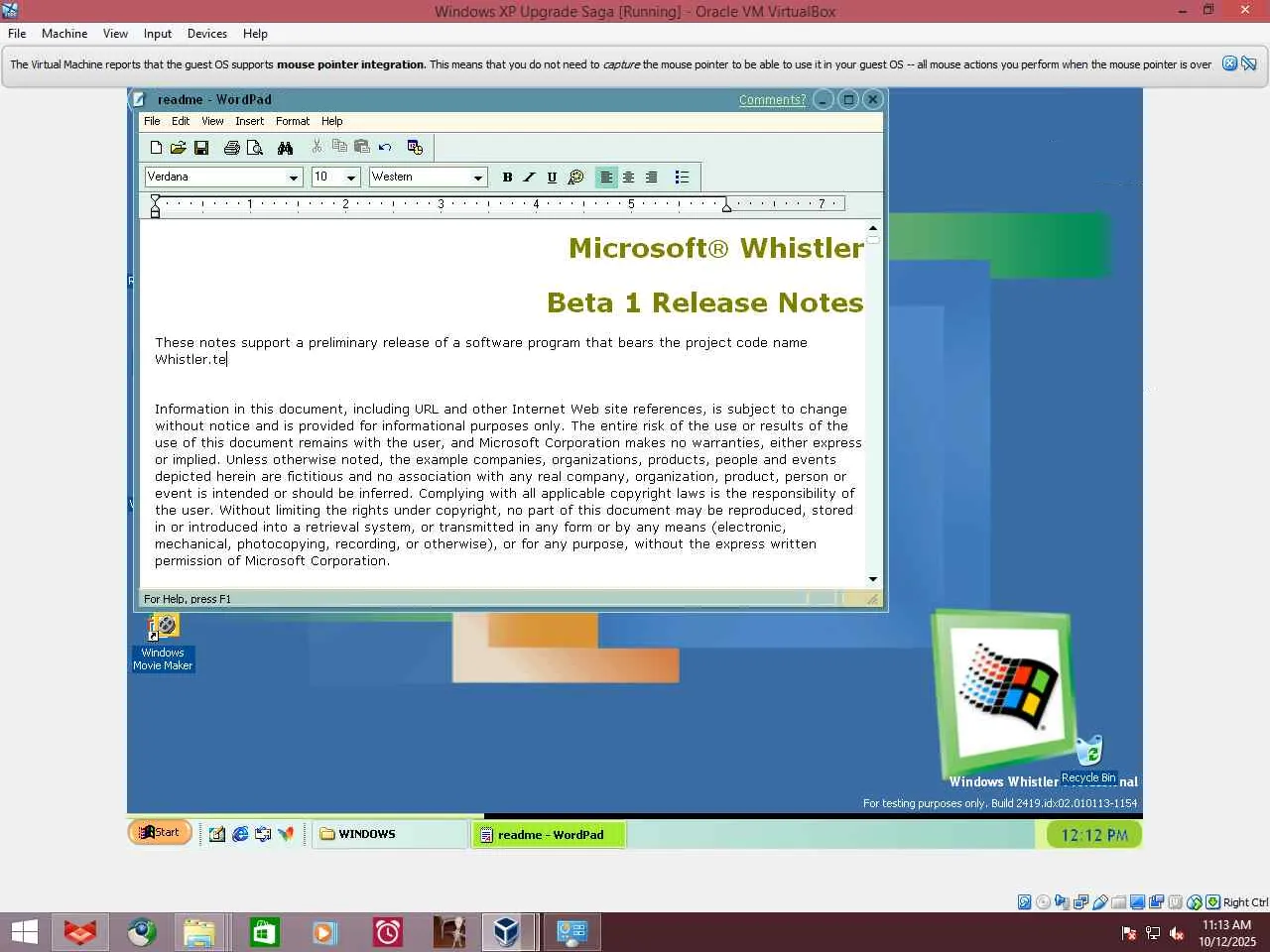This screenshot has height=952, width=1270.
Task: Undo the last edit with the Undo icon
Action: pyautogui.click(x=385, y=148)
